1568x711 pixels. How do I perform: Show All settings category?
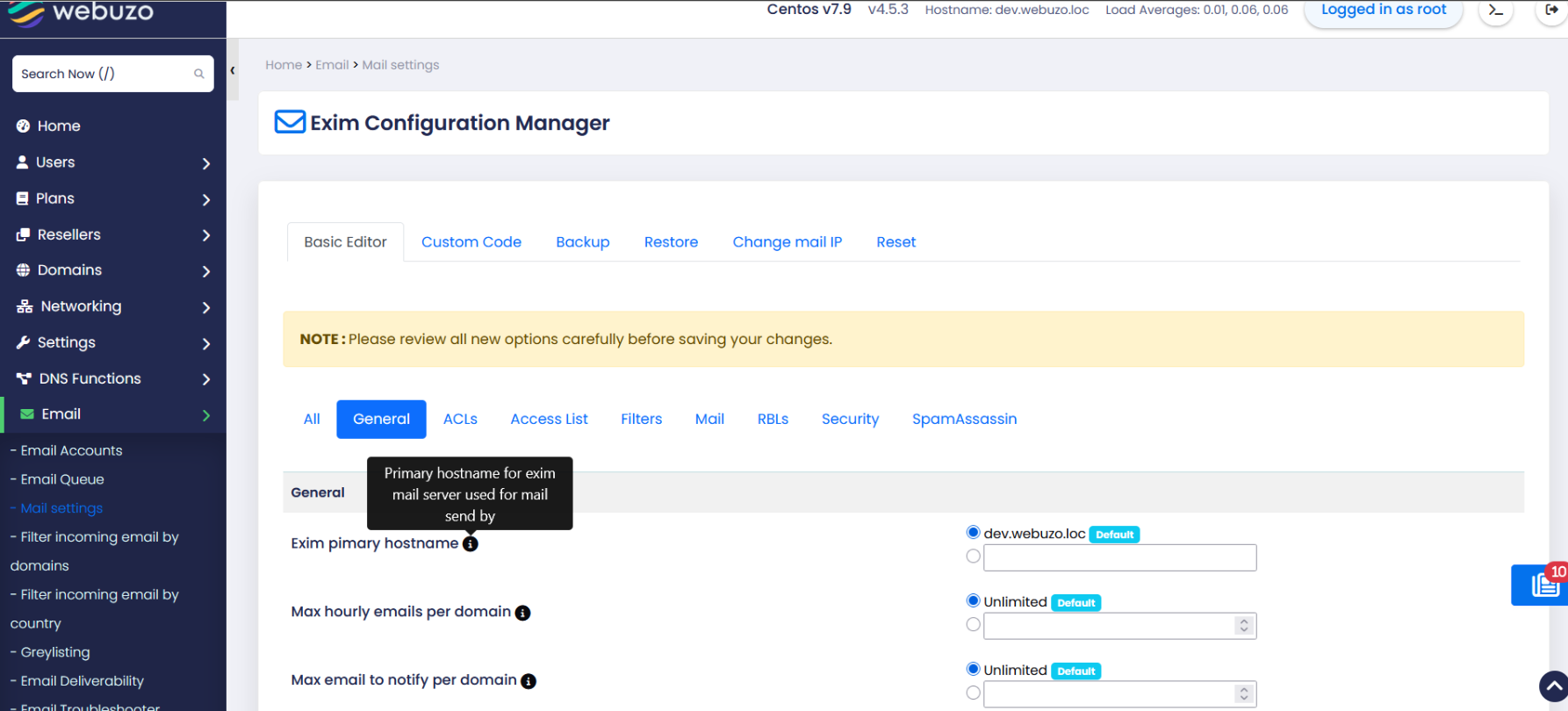tap(312, 420)
